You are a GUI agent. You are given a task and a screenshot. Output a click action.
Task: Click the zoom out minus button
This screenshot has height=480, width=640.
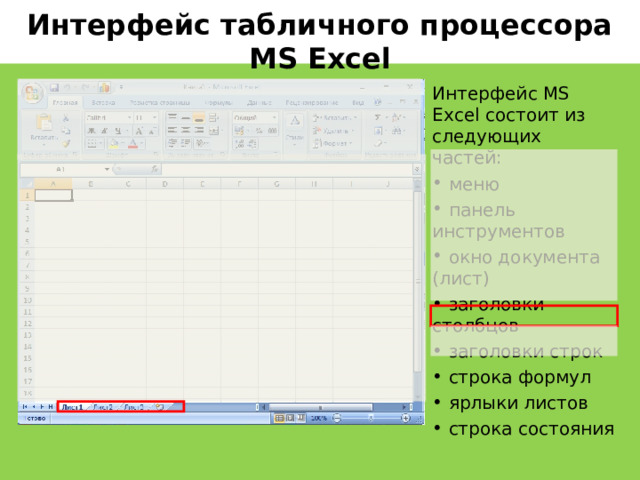(x=337, y=418)
